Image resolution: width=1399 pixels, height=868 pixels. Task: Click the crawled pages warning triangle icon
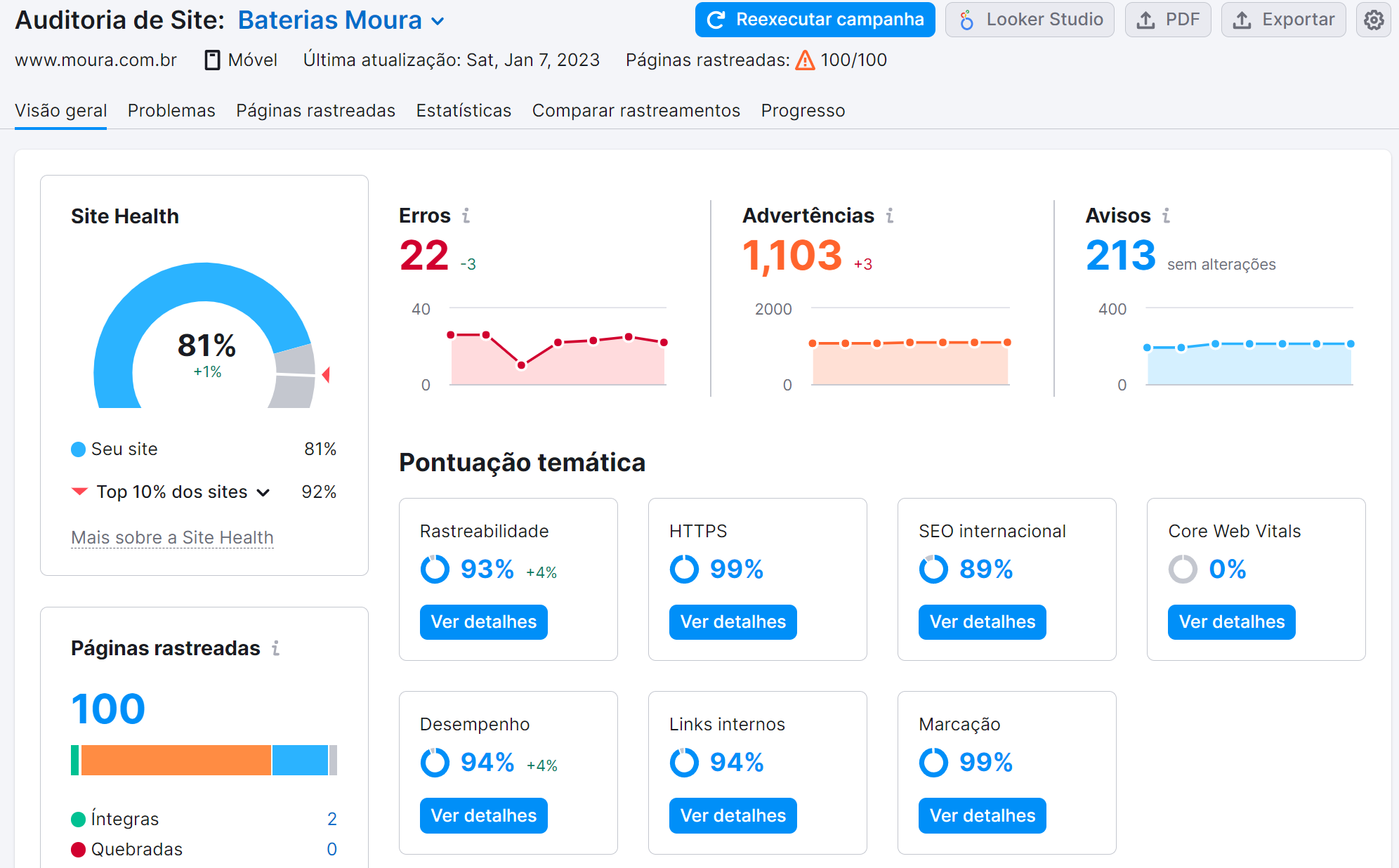805,60
